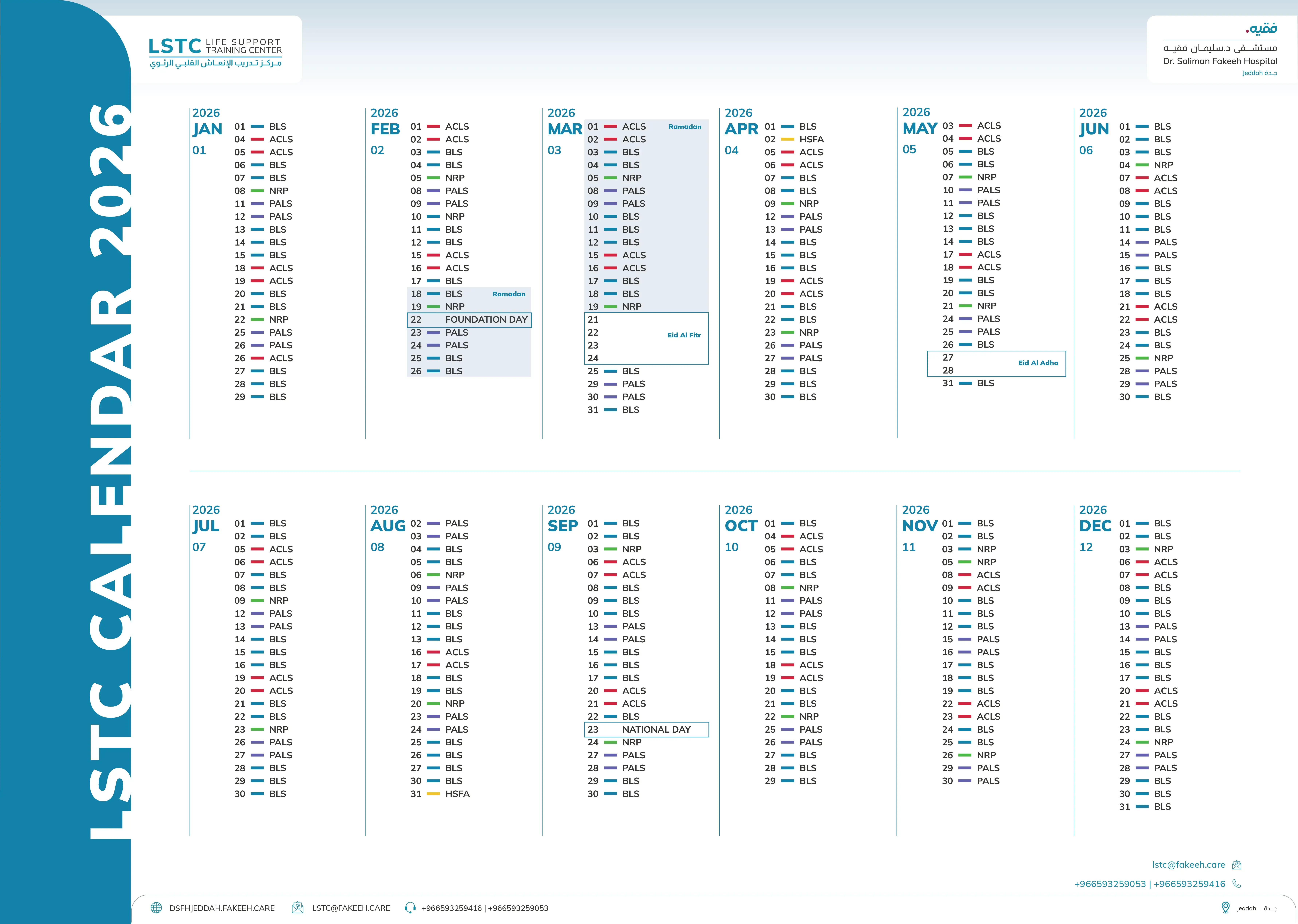Viewport: 1298px width, 924px height.
Task: Click the JAN month heading
Action: coord(207,129)
